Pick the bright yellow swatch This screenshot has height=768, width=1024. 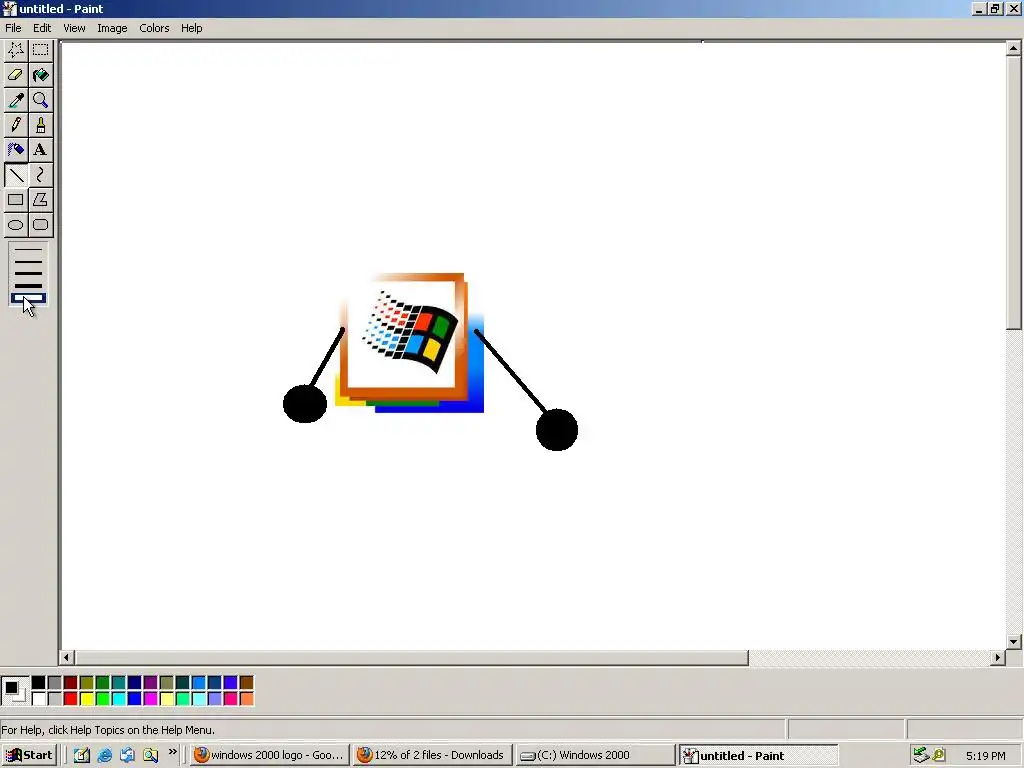pyautogui.click(x=86, y=699)
